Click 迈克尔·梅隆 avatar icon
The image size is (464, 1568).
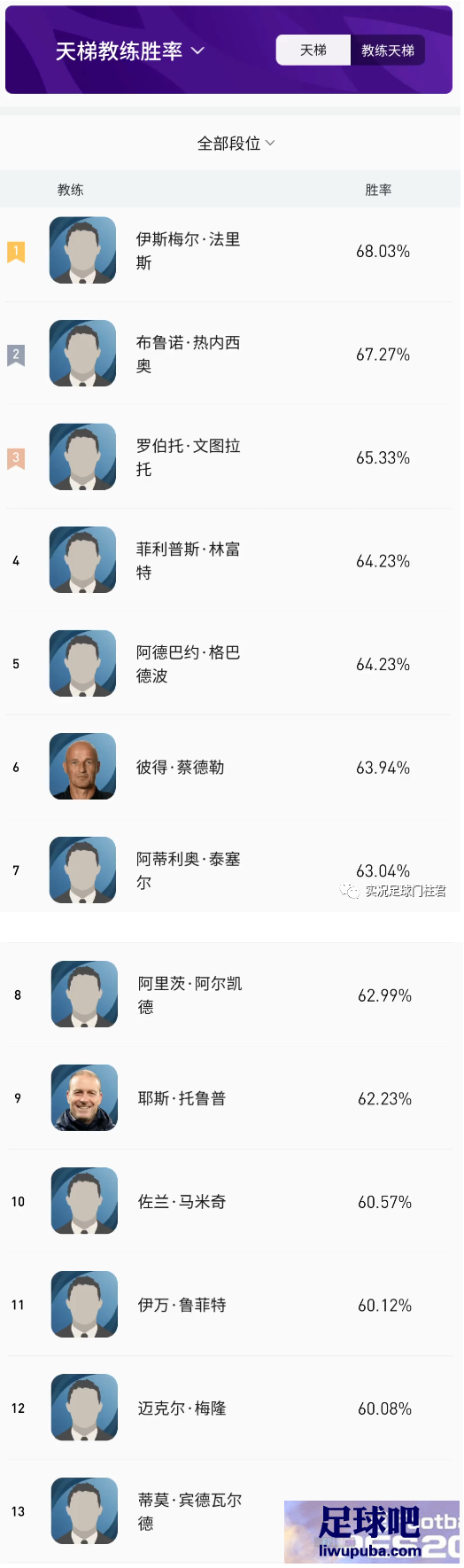pyautogui.click(x=84, y=1408)
